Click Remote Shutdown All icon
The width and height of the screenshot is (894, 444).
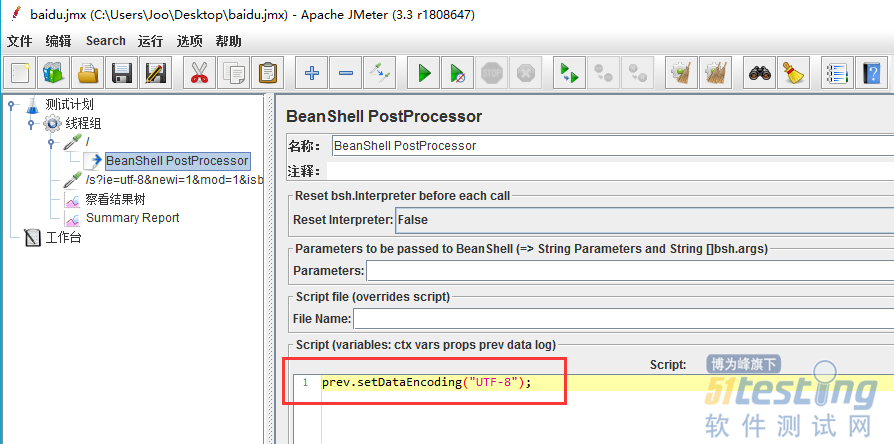point(637,73)
